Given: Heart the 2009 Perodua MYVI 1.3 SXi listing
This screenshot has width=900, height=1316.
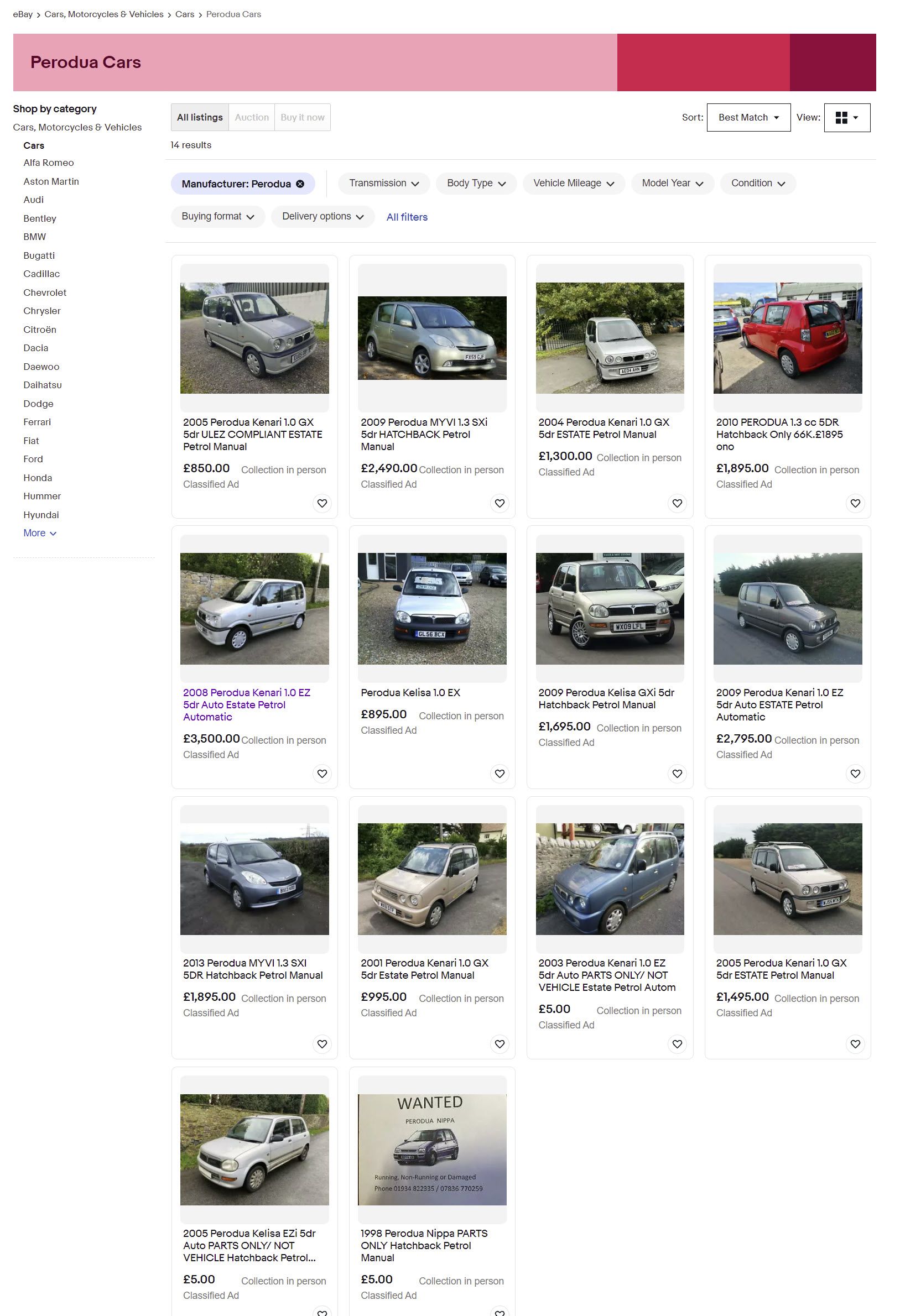Looking at the screenshot, I should (500, 503).
